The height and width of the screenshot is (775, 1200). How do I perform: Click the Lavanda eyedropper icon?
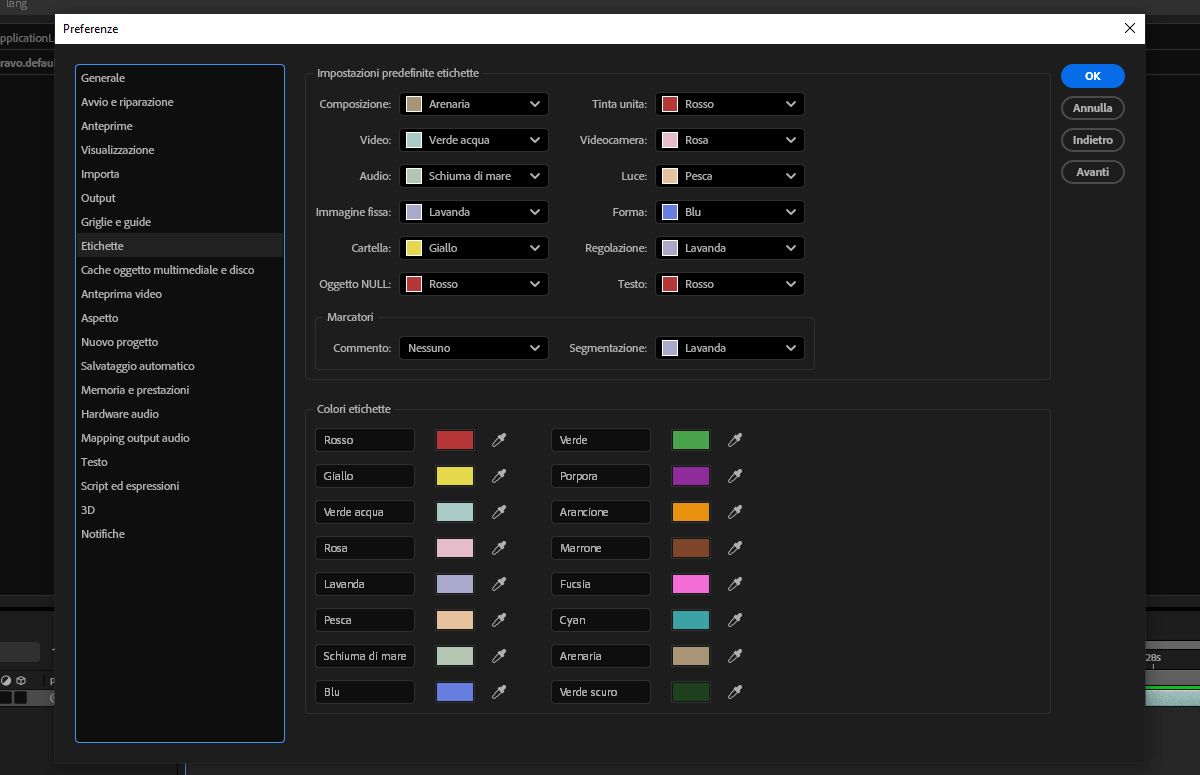499,584
